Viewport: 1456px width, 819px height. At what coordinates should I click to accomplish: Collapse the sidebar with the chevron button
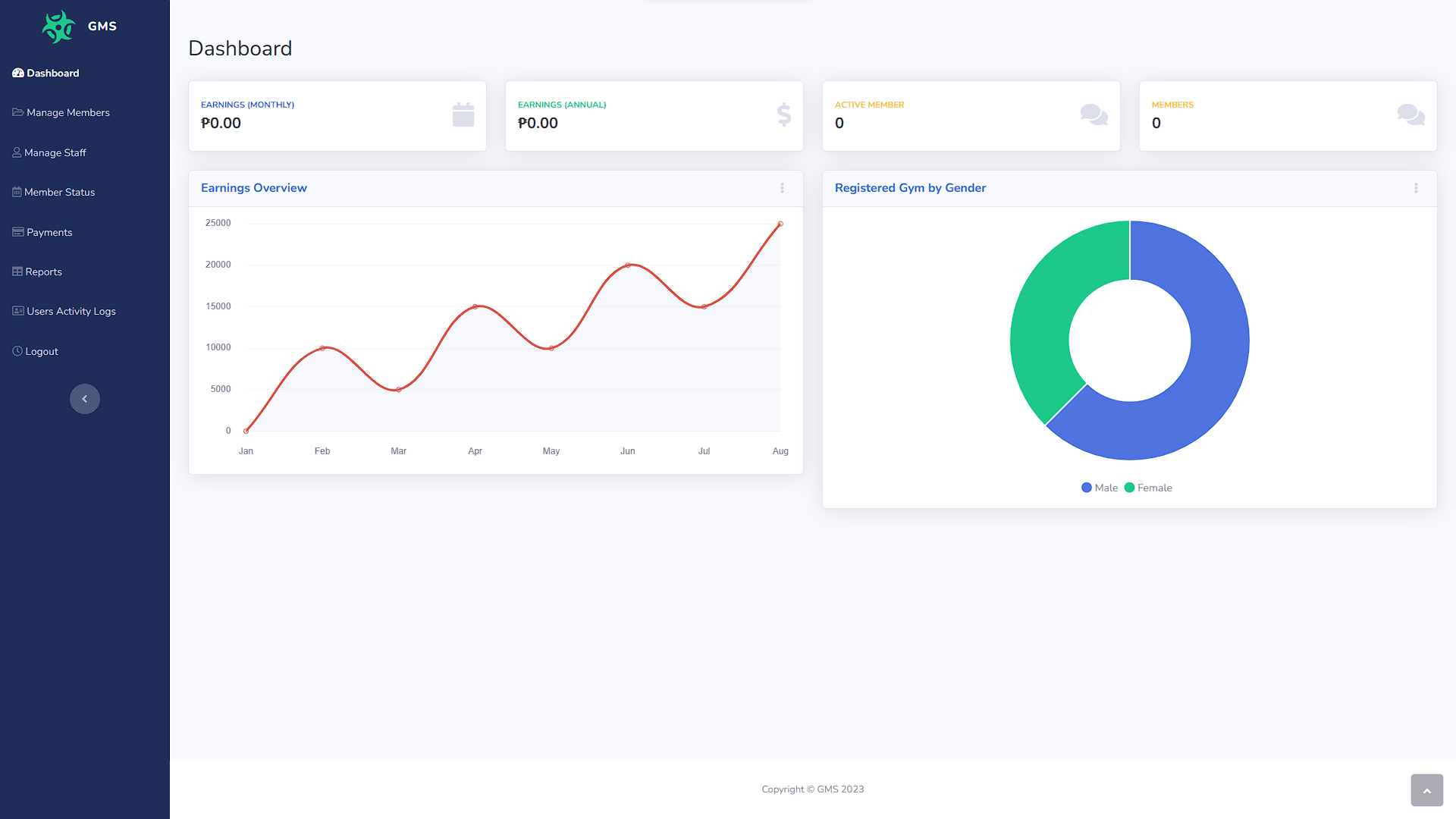click(x=85, y=399)
